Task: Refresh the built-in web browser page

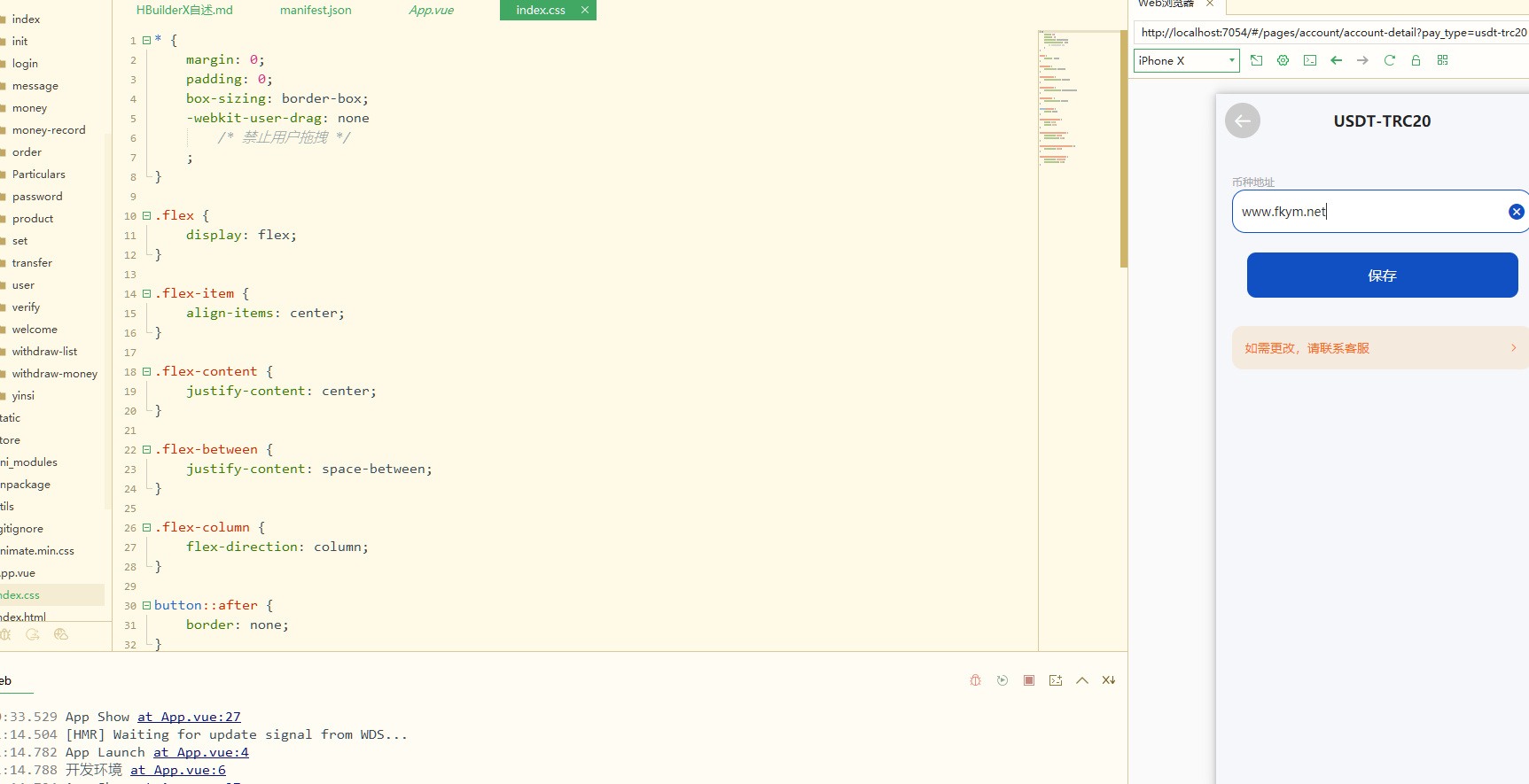Action: [x=1389, y=60]
